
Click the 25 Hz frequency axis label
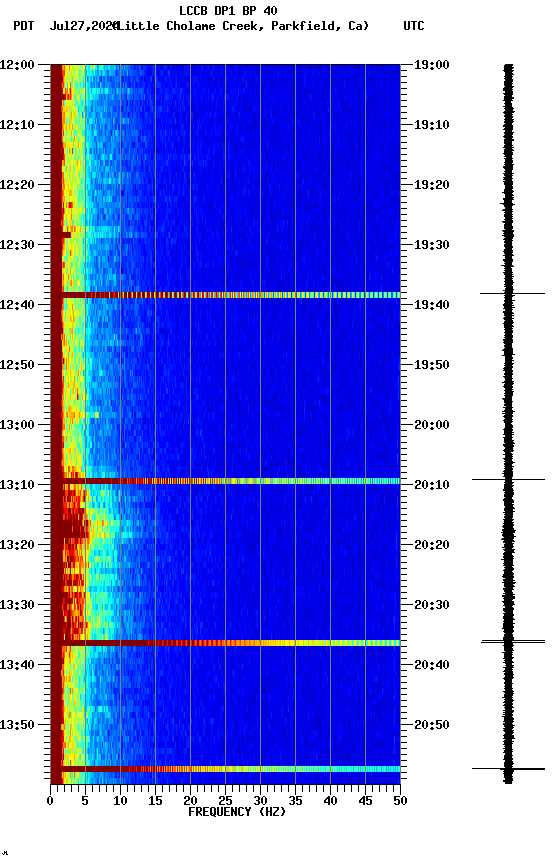[225, 801]
